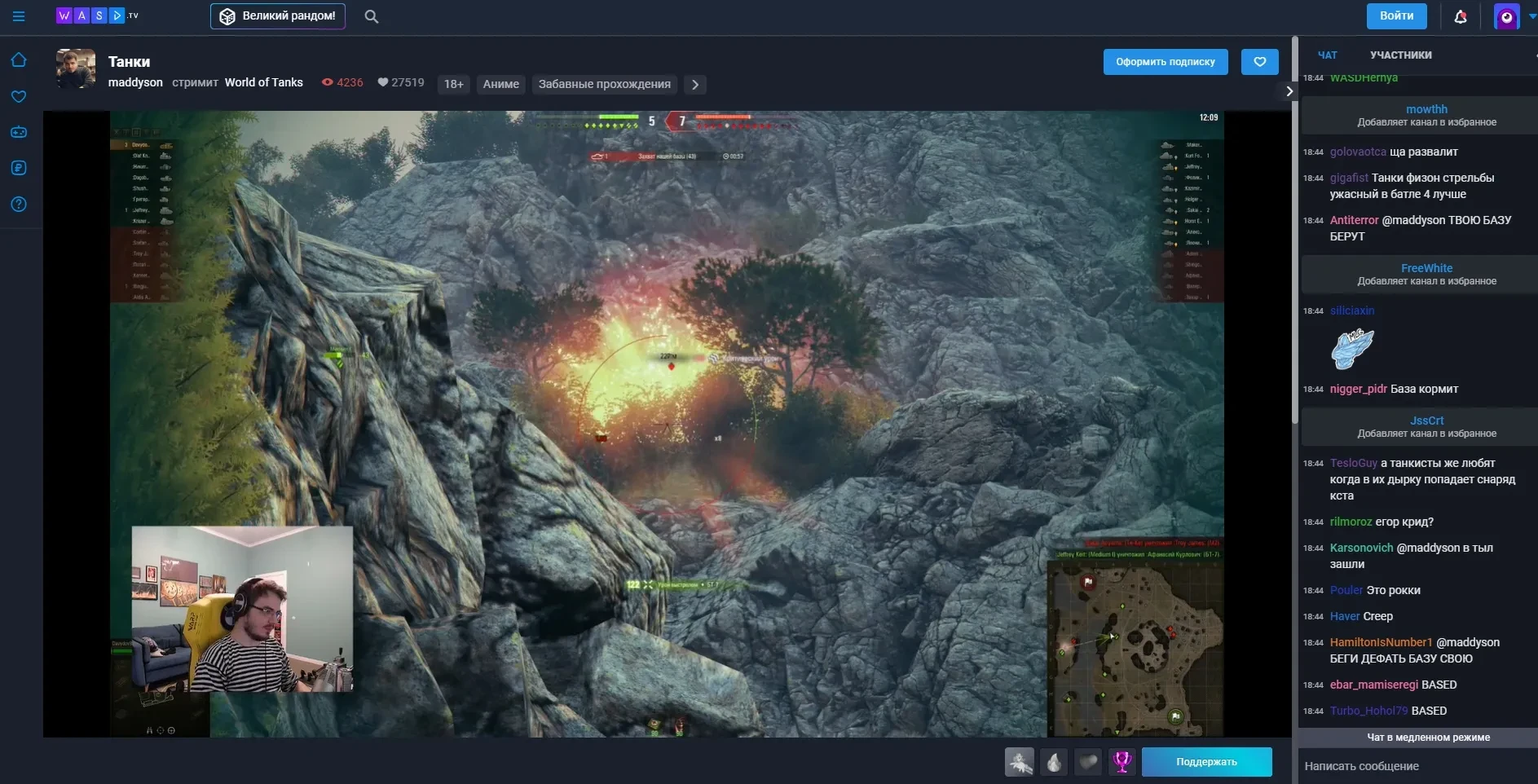Focus the Написать сообщение chat input
The image size is (1538, 784).
1414,766
